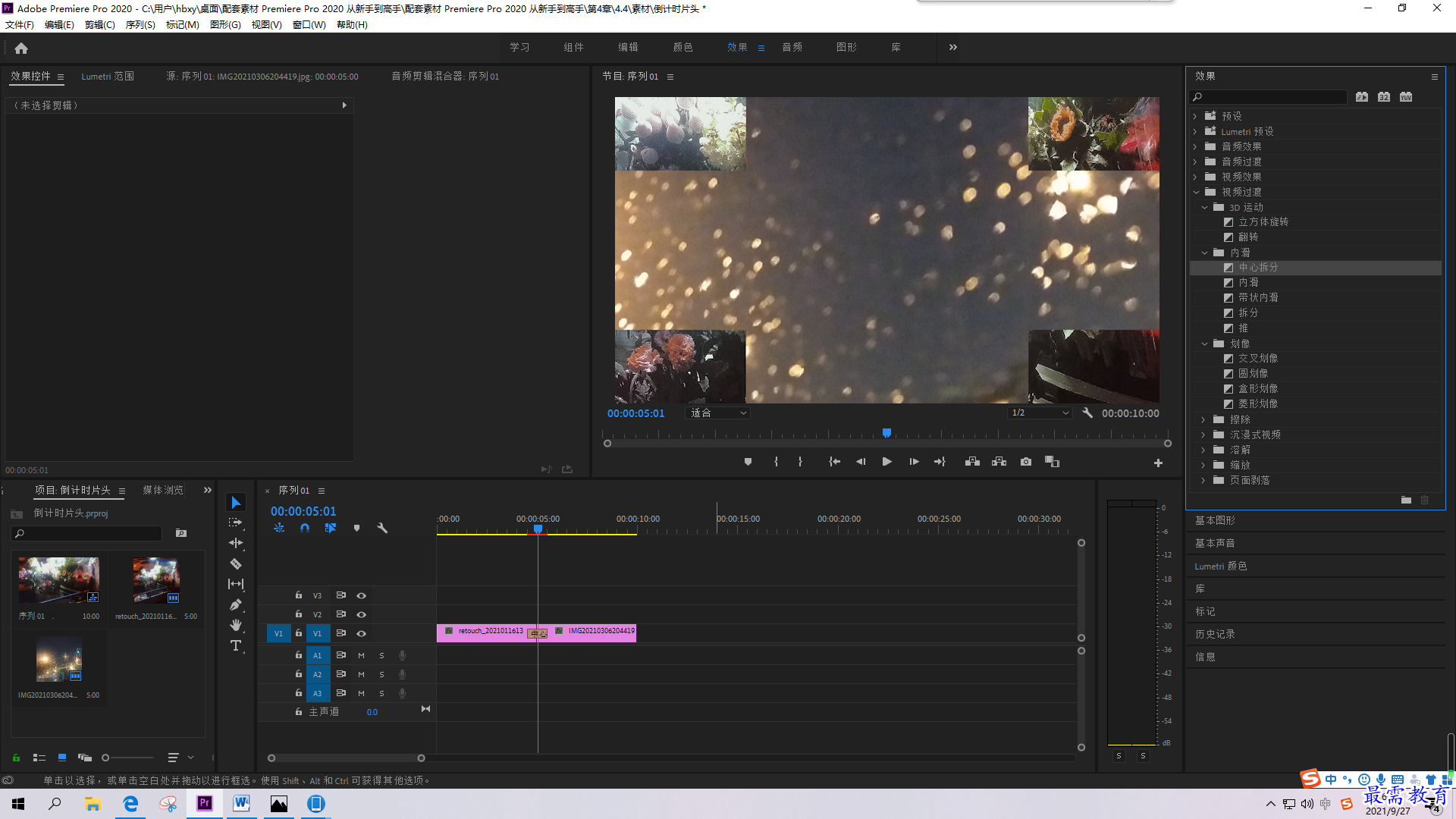Select the 交叉划像 transition

tap(1258, 359)
